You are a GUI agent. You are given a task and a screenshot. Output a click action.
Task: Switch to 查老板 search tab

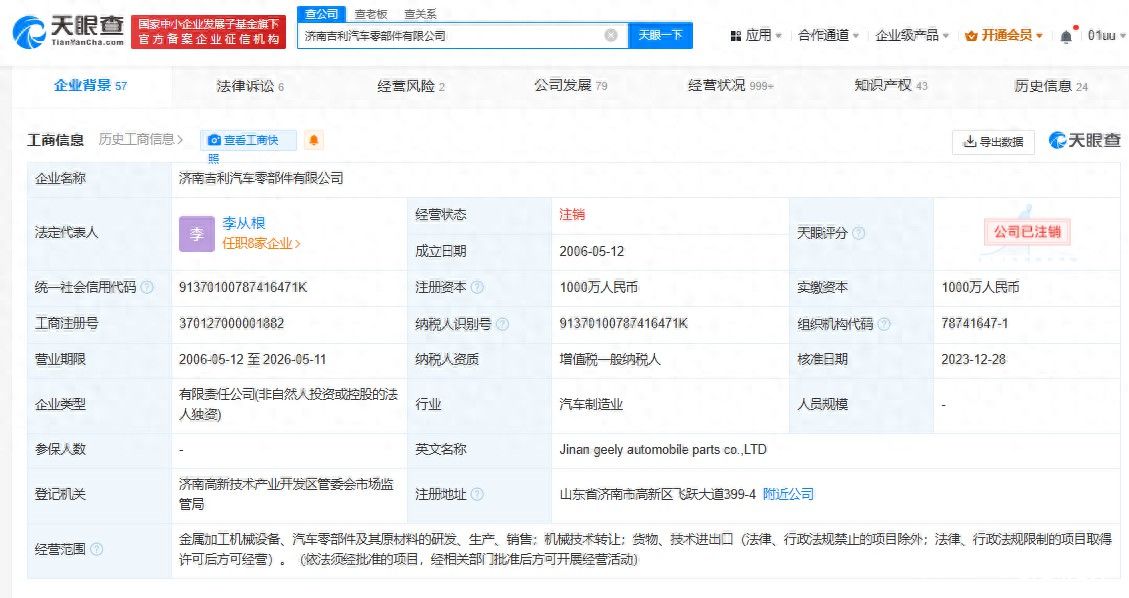coord(371,14)
